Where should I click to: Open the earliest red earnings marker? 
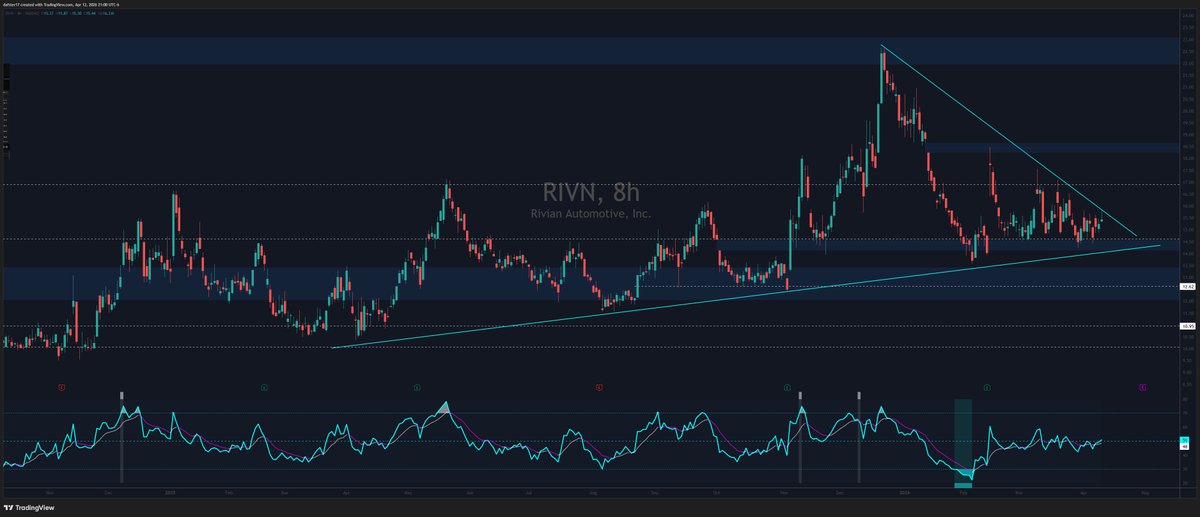click(x=62, y=385)
